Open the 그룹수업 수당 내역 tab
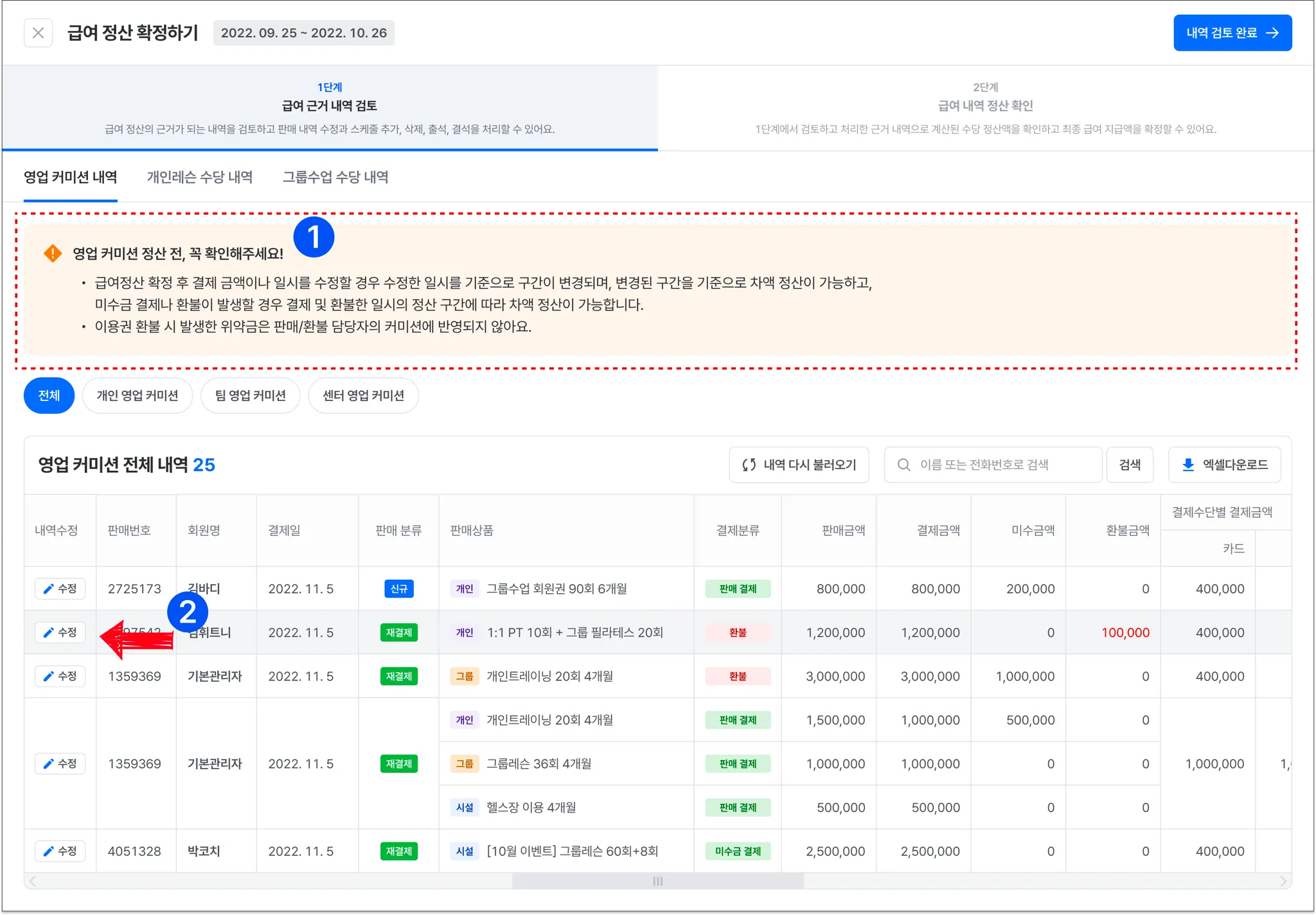The height and width of the screenshot is (915, 1316). (x=335, y=177)
